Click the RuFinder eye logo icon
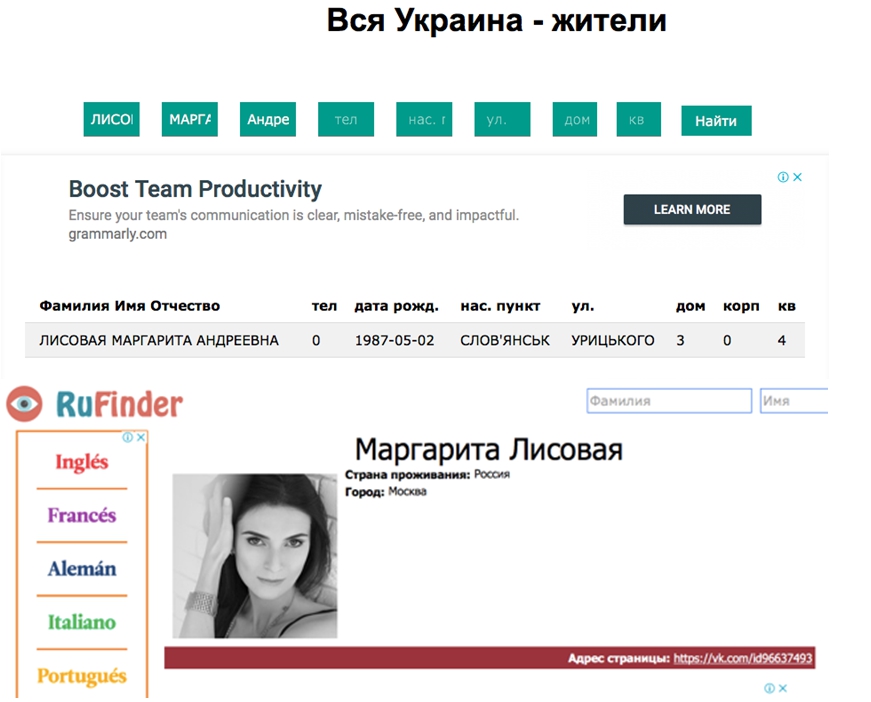 24,403
